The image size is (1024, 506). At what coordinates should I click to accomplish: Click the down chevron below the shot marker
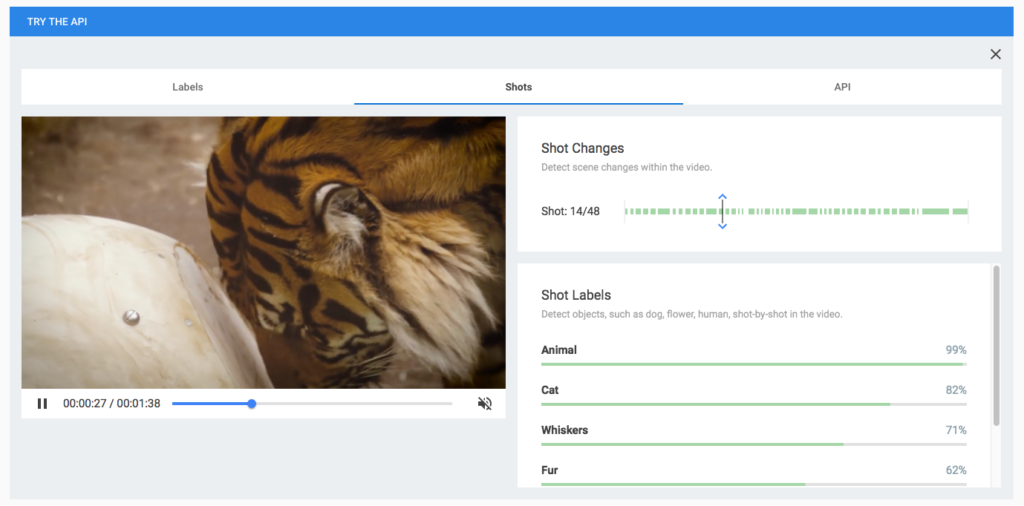tap(722, 226)
